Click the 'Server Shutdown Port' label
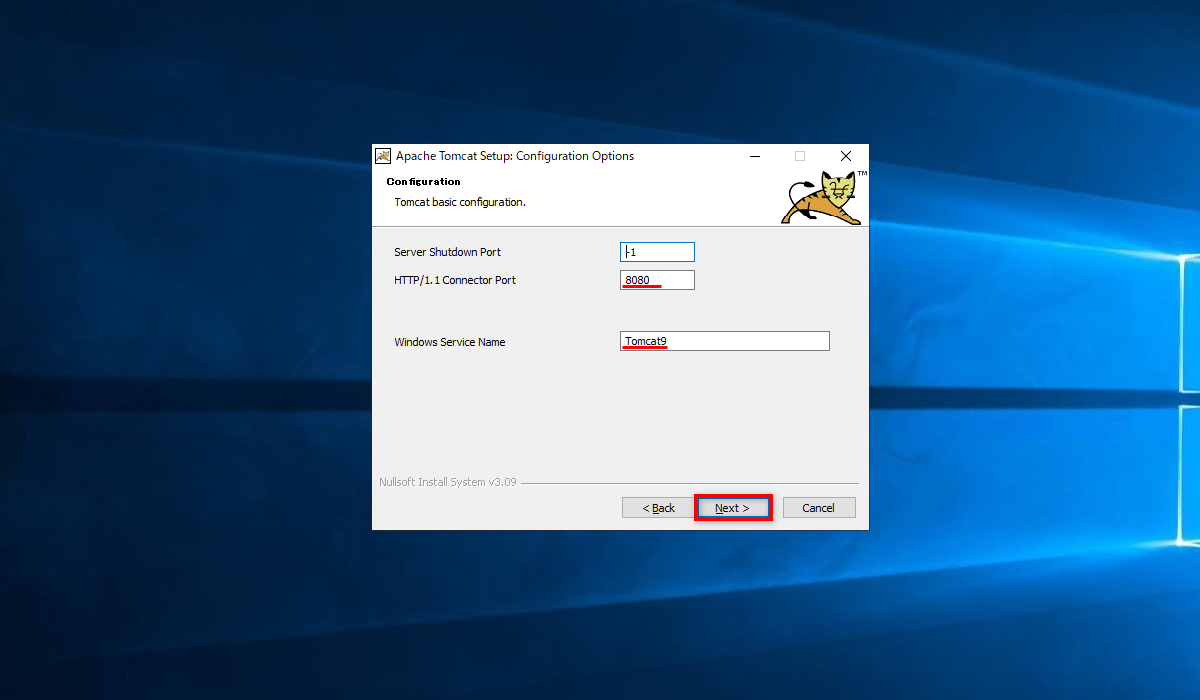This screenshot has width=1200, height=700. click(448, 252)
